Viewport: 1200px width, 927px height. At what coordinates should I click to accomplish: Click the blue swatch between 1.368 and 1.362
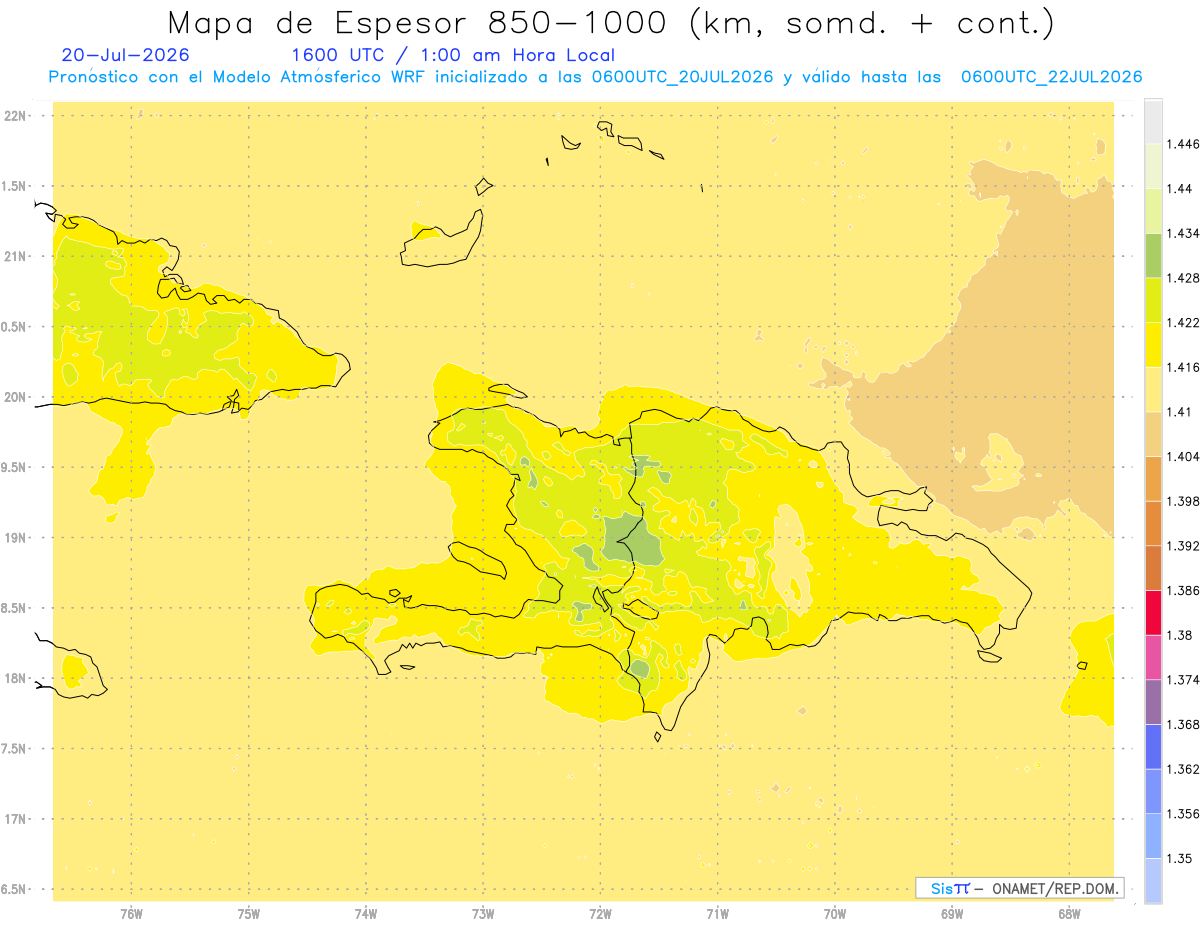[x=1153, y=746]
